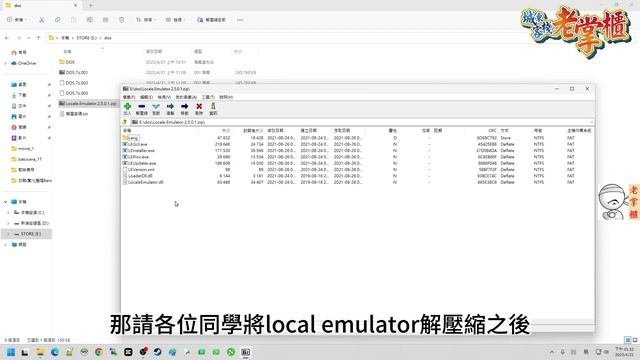Expand the STORE (E:) drive node

tap(8, 234)
